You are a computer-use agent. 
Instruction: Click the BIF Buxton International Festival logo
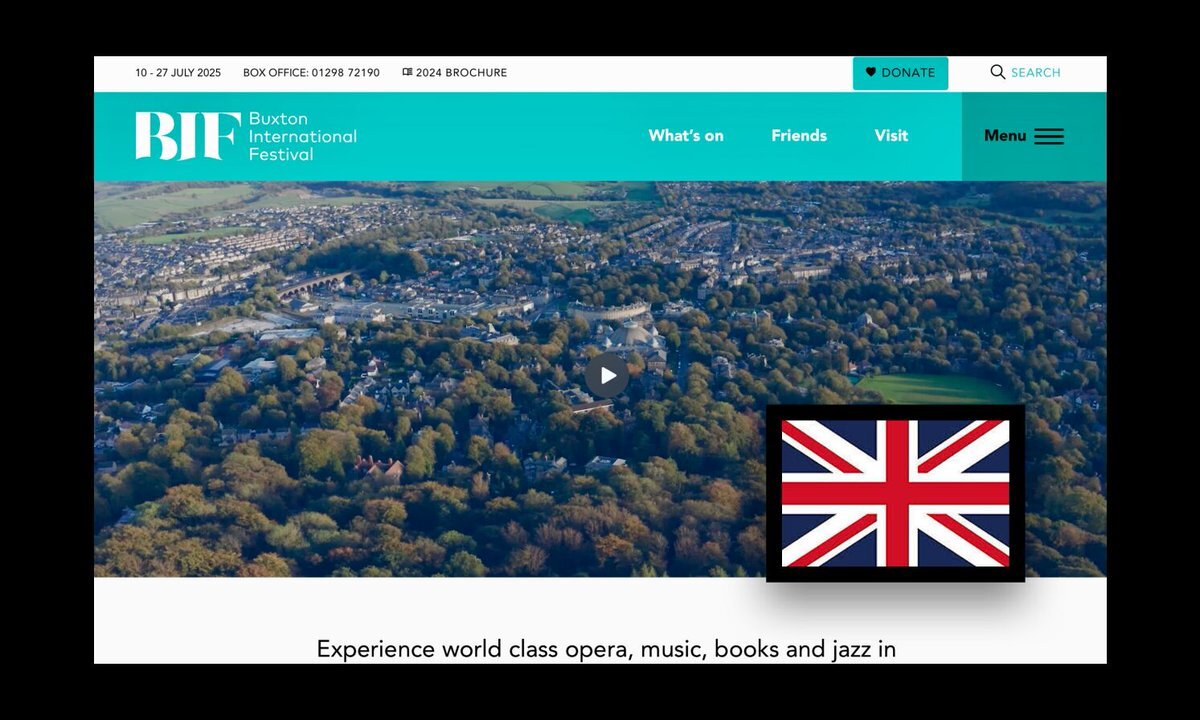tap(246, 136)
